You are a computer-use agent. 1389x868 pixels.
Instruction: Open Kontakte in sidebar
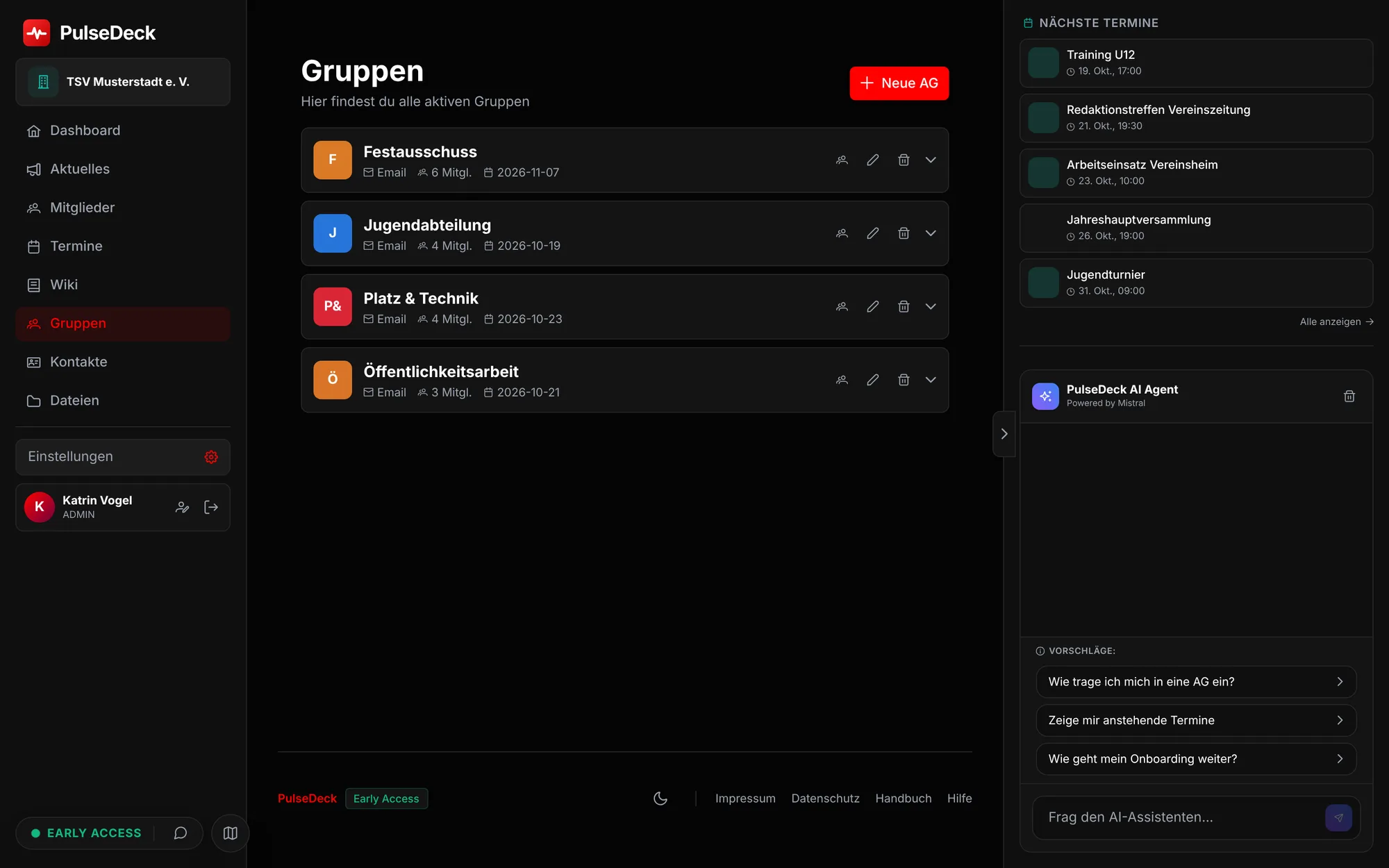pos(123,362)
